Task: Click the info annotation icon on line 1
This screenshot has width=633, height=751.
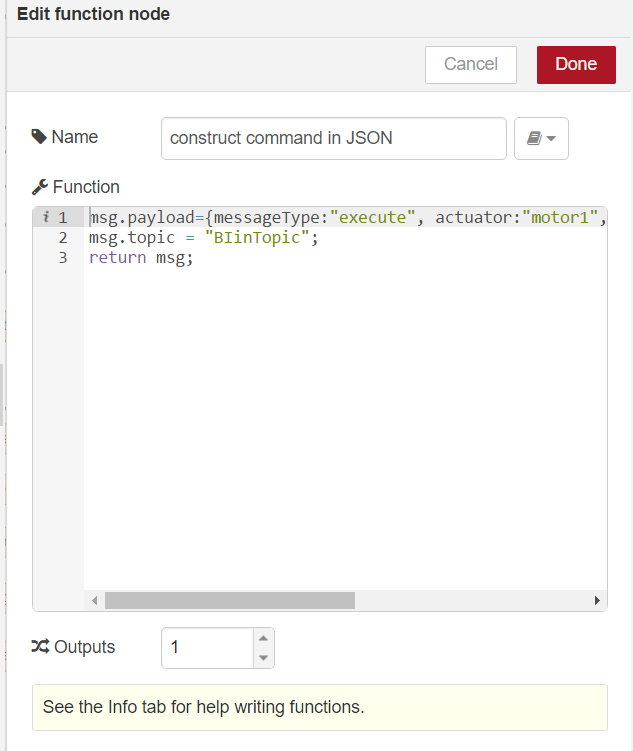Action: pyautogui.click(x=46, y=217)
